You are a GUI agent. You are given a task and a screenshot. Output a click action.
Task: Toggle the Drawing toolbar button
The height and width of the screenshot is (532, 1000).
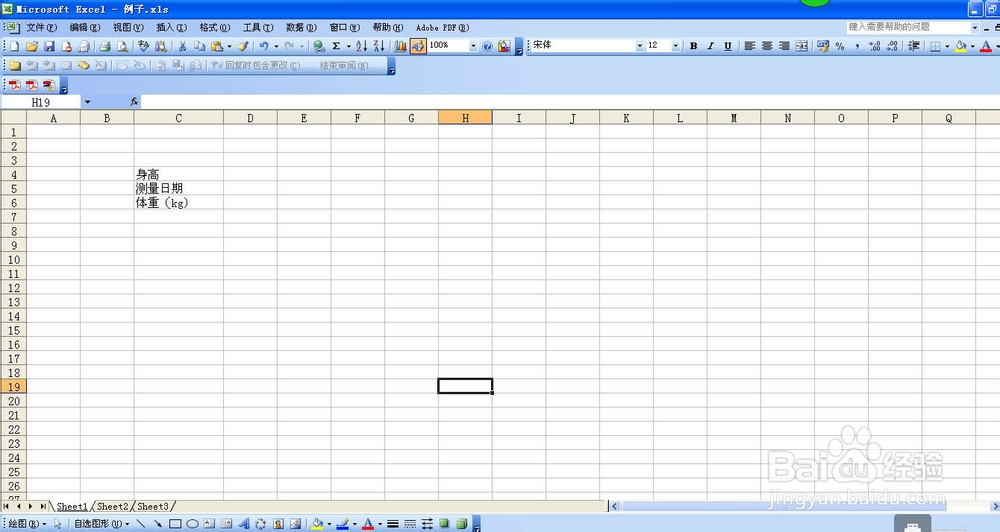(x=418, y=46)
